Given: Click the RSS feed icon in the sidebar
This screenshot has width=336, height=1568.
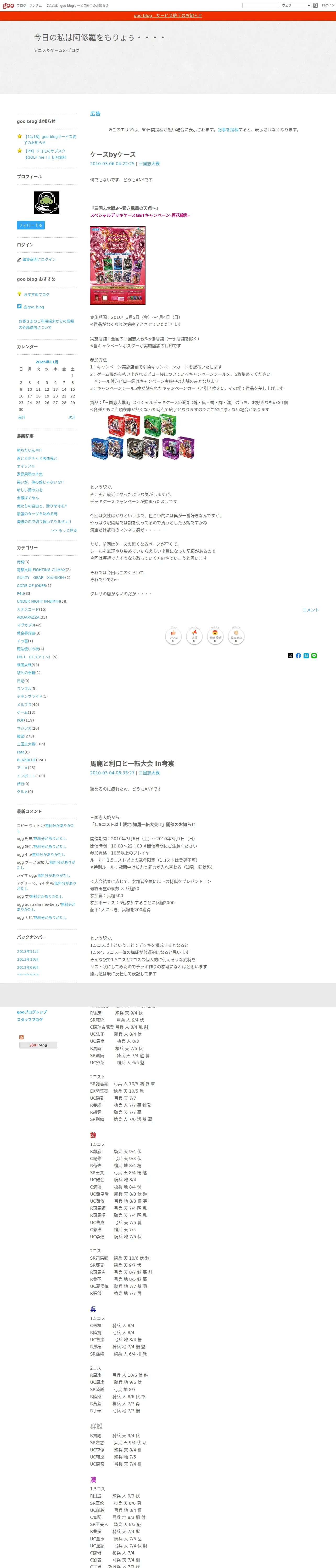Looking at the screenshot, I should pyautogui.click(x=21, y=1037).
